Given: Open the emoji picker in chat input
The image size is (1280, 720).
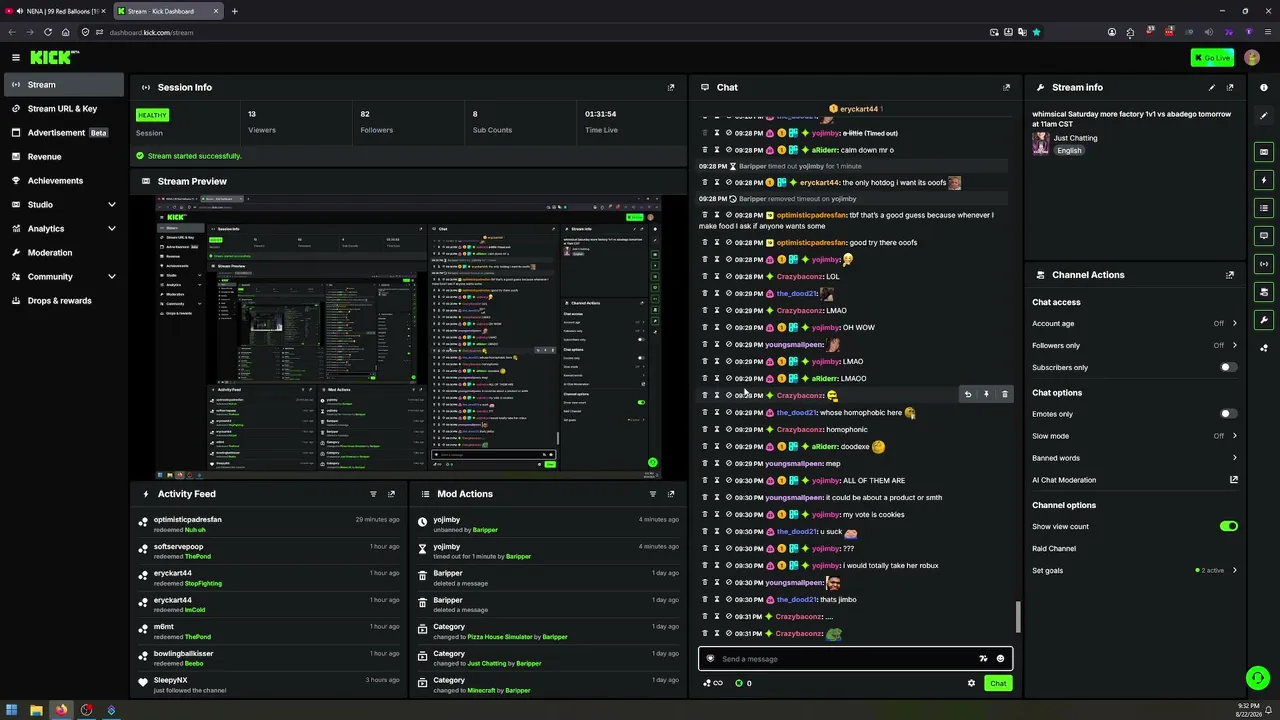Looking at the screenshot, I should (x=1001, y=659).
